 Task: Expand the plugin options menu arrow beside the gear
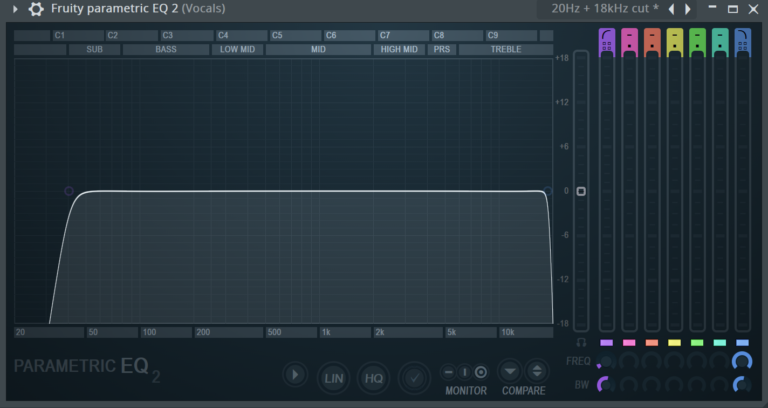[x=15, y=9]
